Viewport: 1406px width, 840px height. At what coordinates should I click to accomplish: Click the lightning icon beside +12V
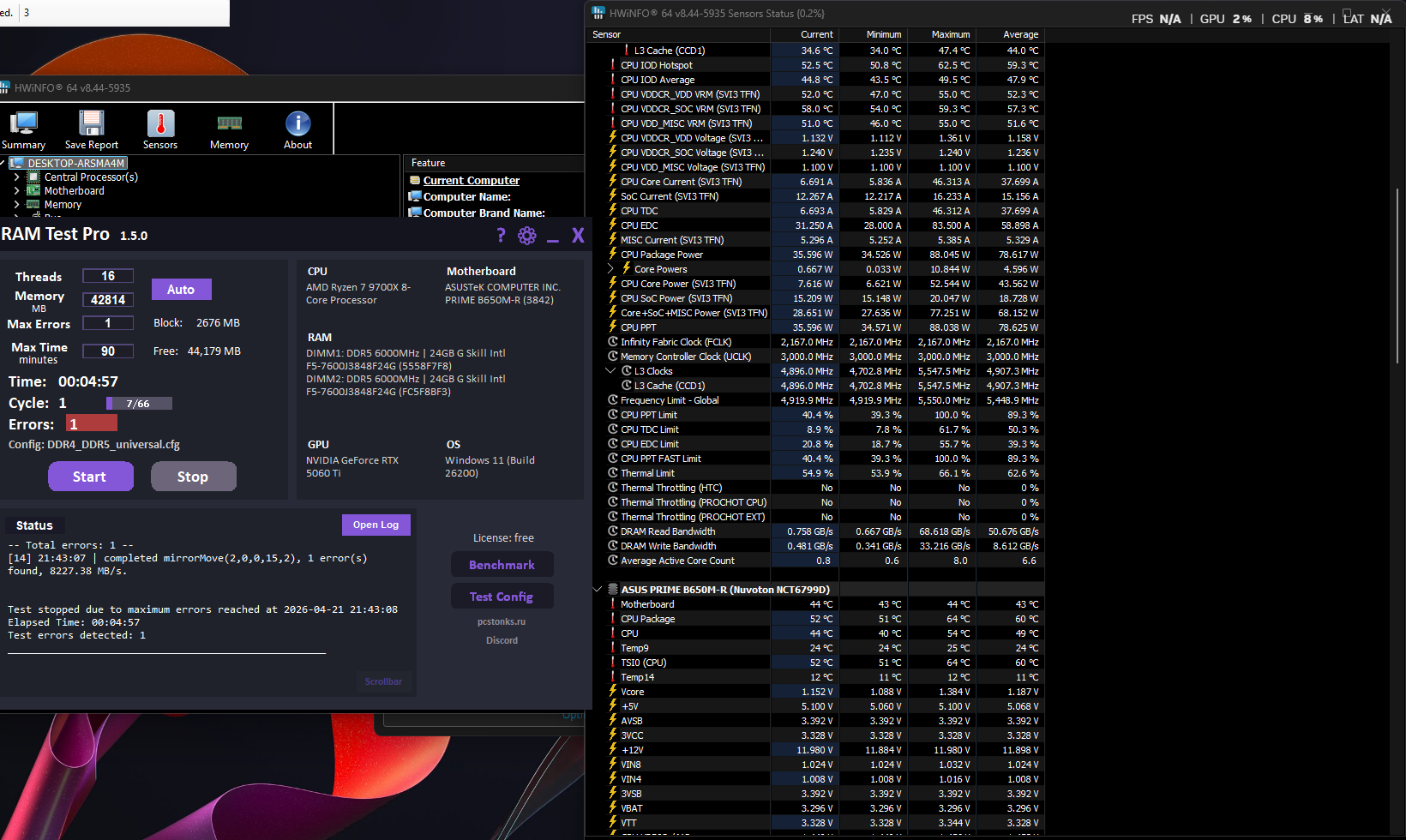(613, 750)
